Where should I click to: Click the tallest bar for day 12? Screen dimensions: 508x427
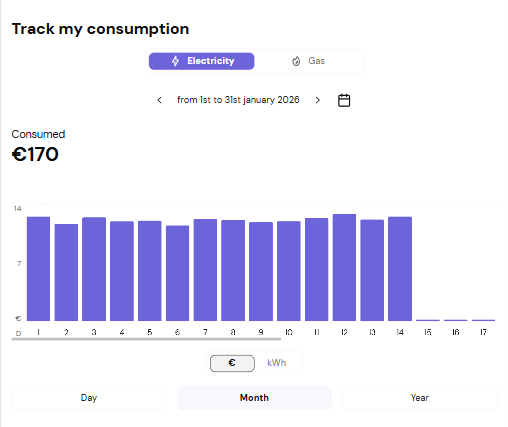pos(344,267)
